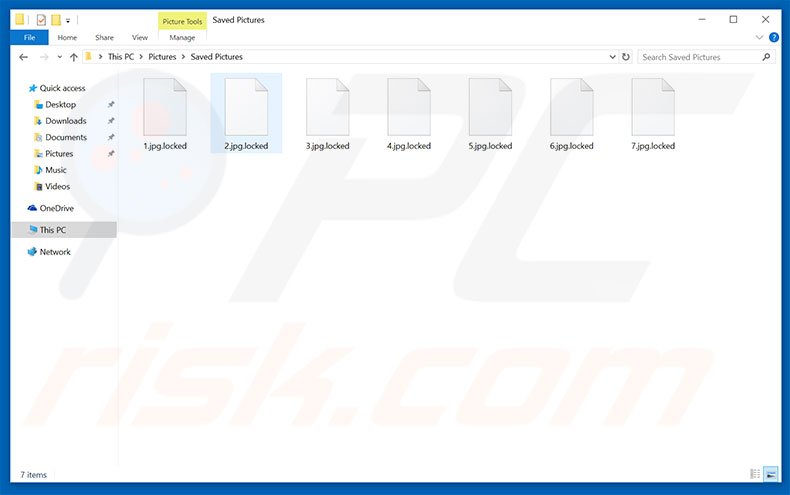Click the 2.jpg.locked file name

246,146
